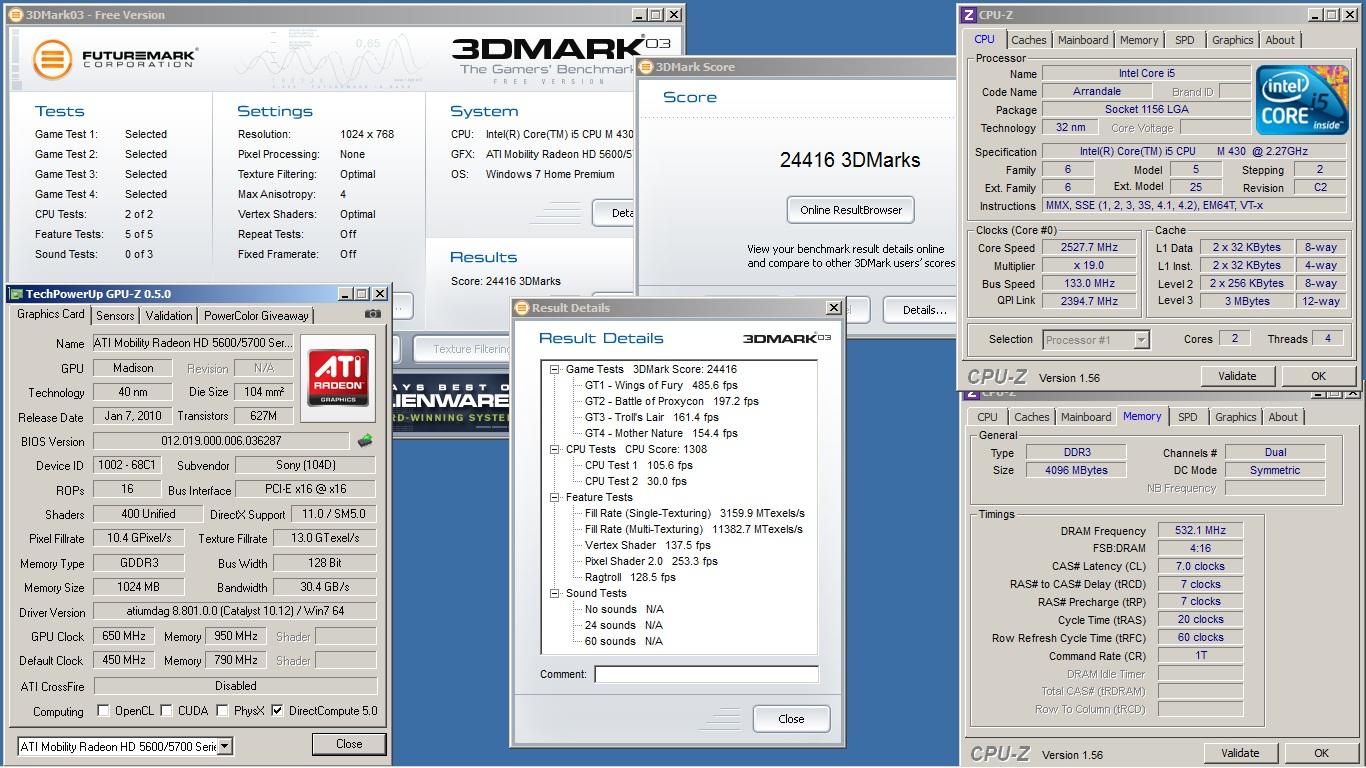Open the PowerColor Giveaway tab
Viewport: 1366px width, 768px height.
click(257, 316)
